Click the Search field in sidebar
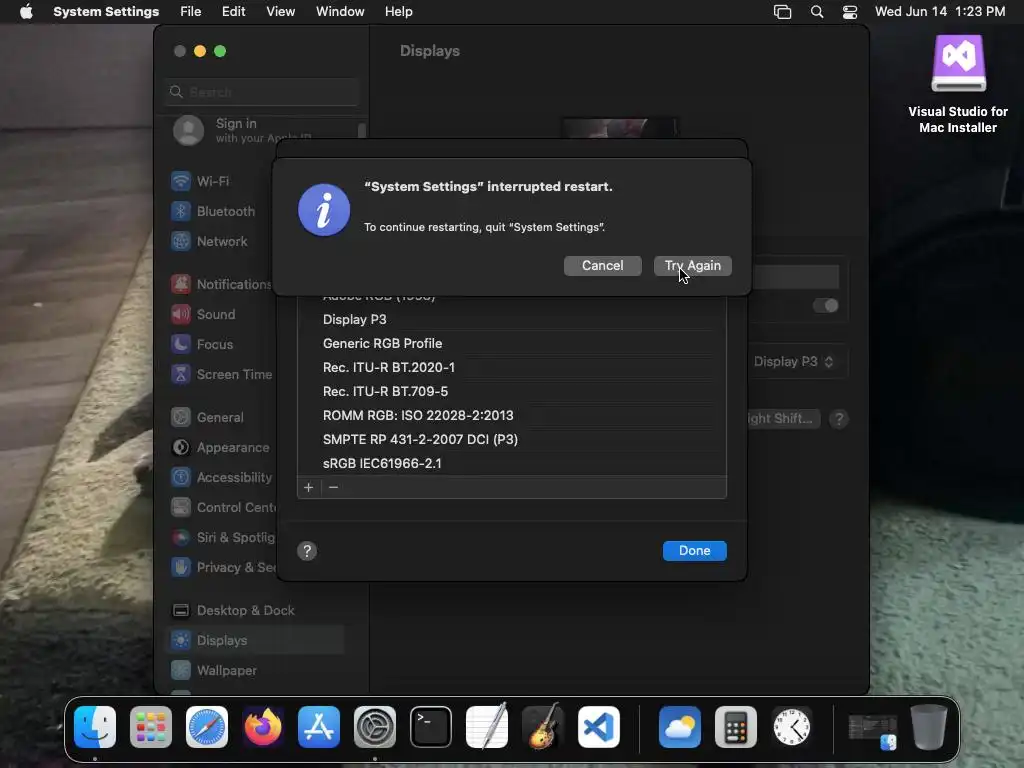 (261, 92)
